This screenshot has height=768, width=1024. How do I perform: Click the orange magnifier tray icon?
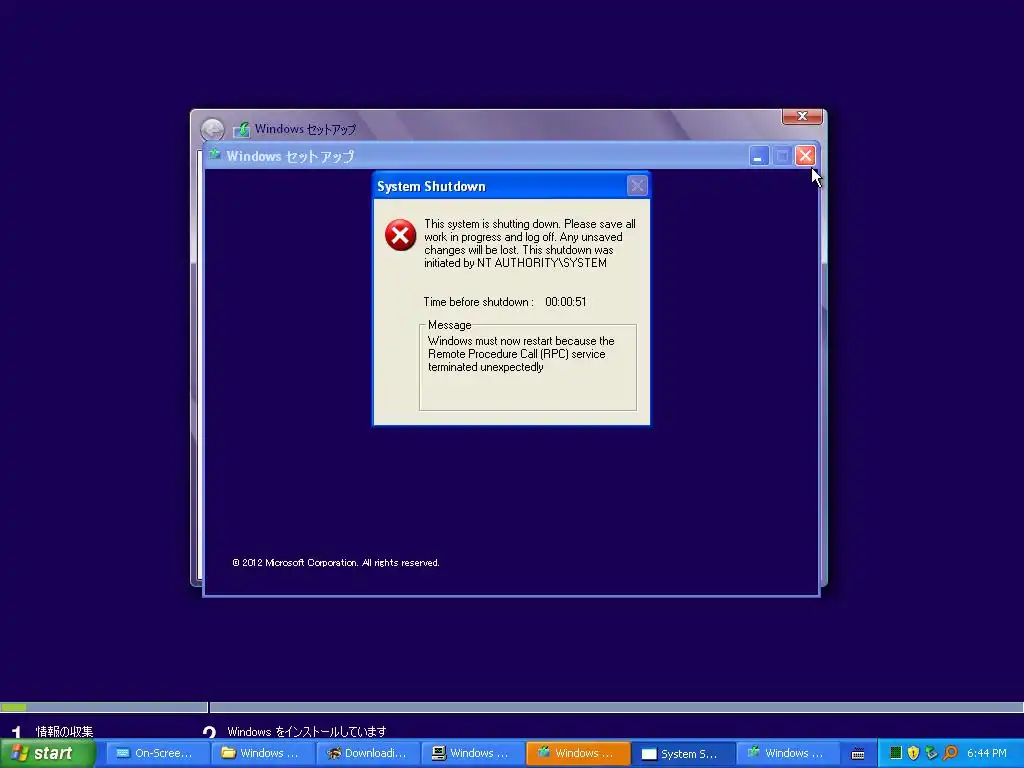(x=950, y=753)
